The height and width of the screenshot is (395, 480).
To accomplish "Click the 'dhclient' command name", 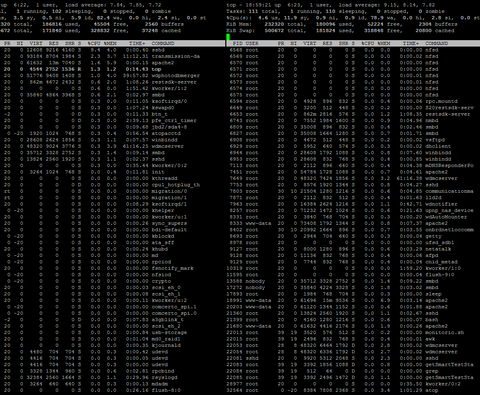I will pyautogui.click(x=438, y=146).
